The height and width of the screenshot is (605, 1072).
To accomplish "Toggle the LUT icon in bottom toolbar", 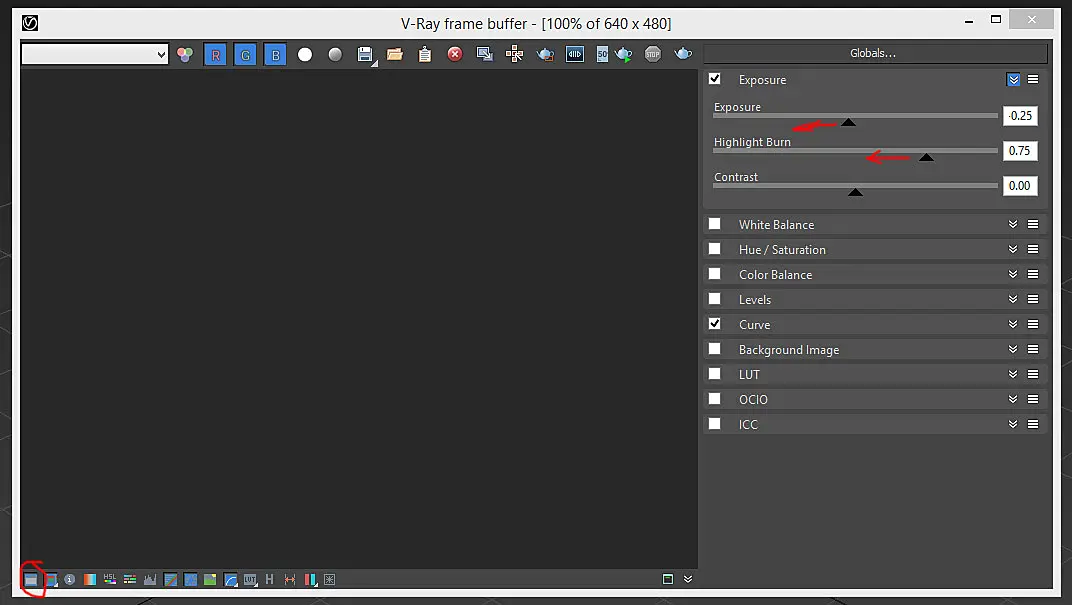I will (x=250, y=580).
